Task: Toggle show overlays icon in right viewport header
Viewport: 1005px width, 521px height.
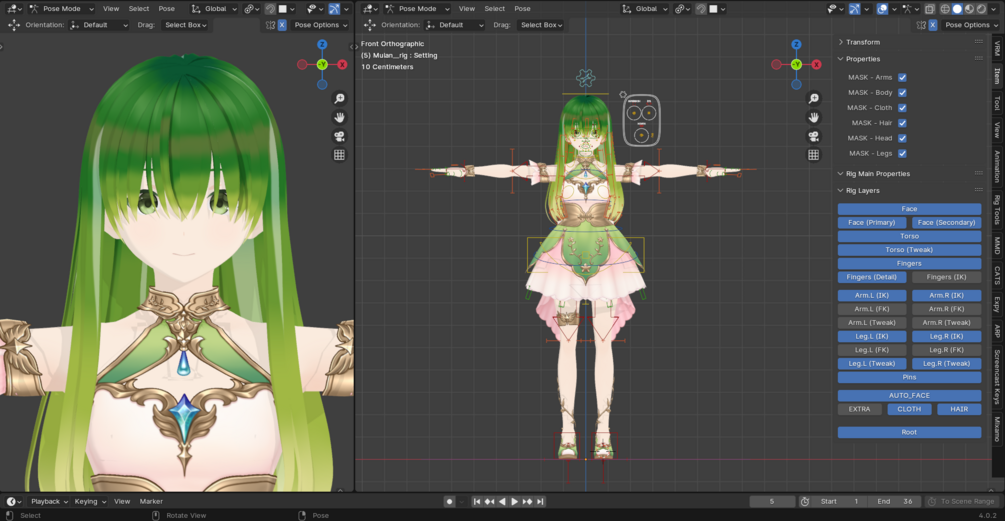Action: [x=883, y=9]
